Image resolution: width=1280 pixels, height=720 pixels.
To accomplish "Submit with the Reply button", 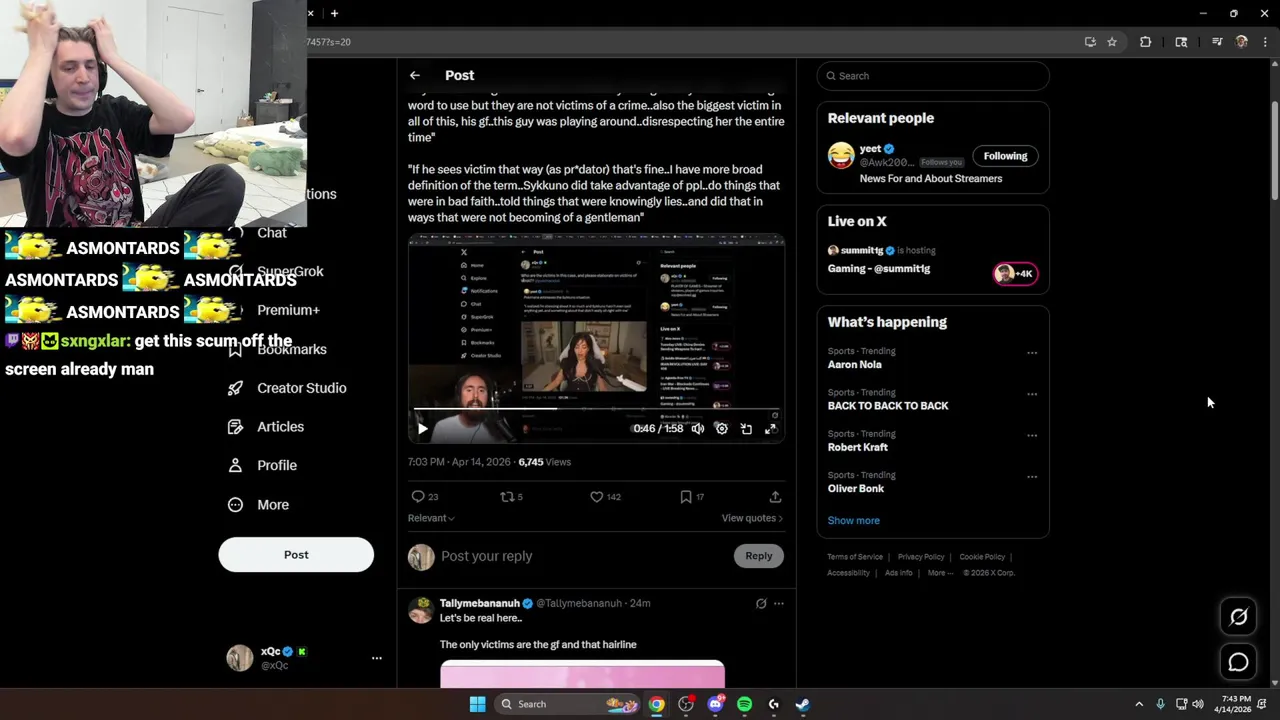I will tap(758, 556).
